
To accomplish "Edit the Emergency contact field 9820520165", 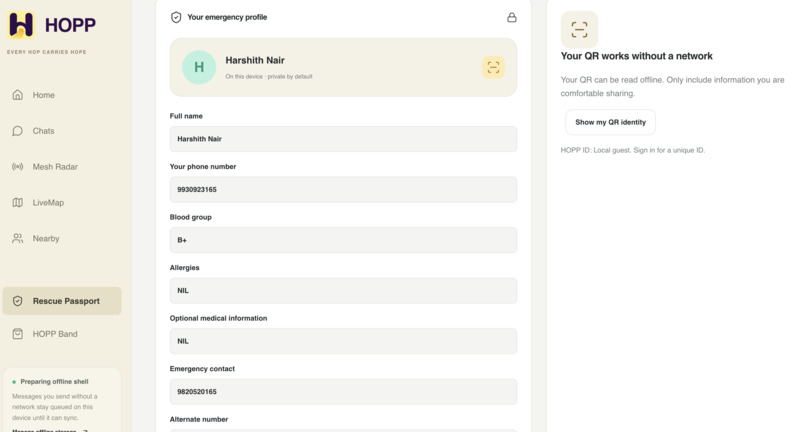I will coord(343,391).
